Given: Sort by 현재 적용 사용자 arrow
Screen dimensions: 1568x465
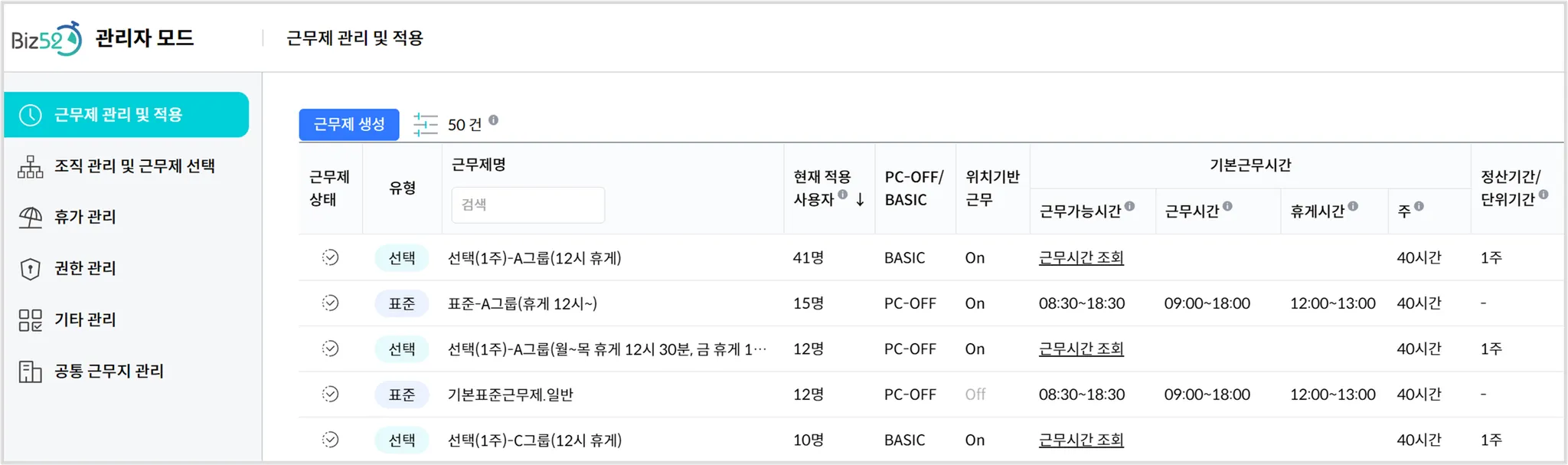Looking at the screenshot, I should click(x=861, y=200).
